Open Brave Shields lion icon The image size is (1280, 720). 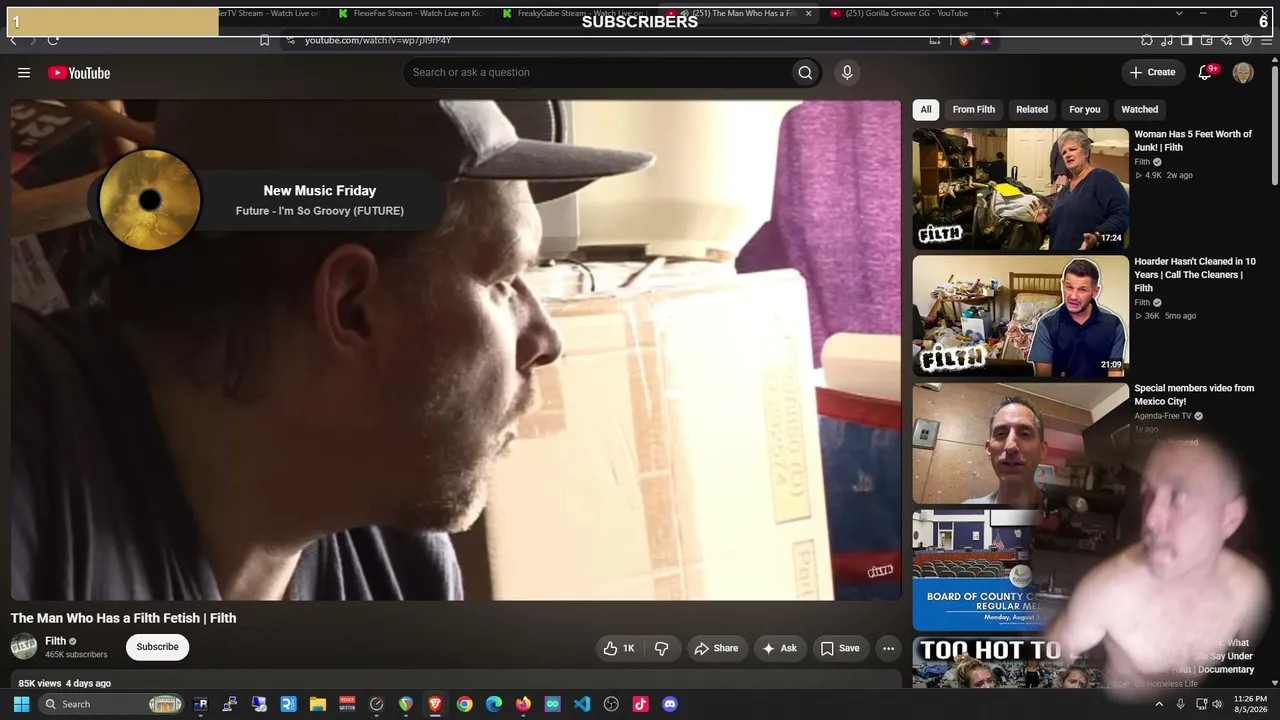(x=963, y=40)
